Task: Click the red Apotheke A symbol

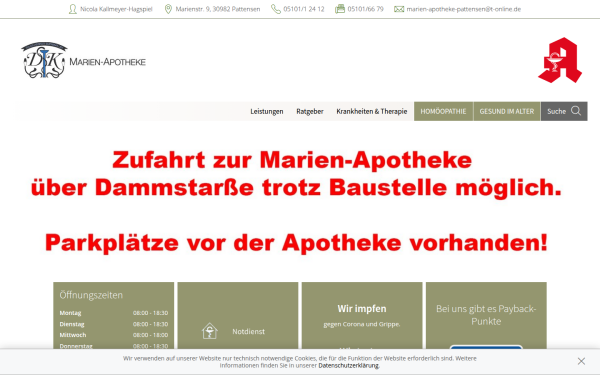Action: 560,60
